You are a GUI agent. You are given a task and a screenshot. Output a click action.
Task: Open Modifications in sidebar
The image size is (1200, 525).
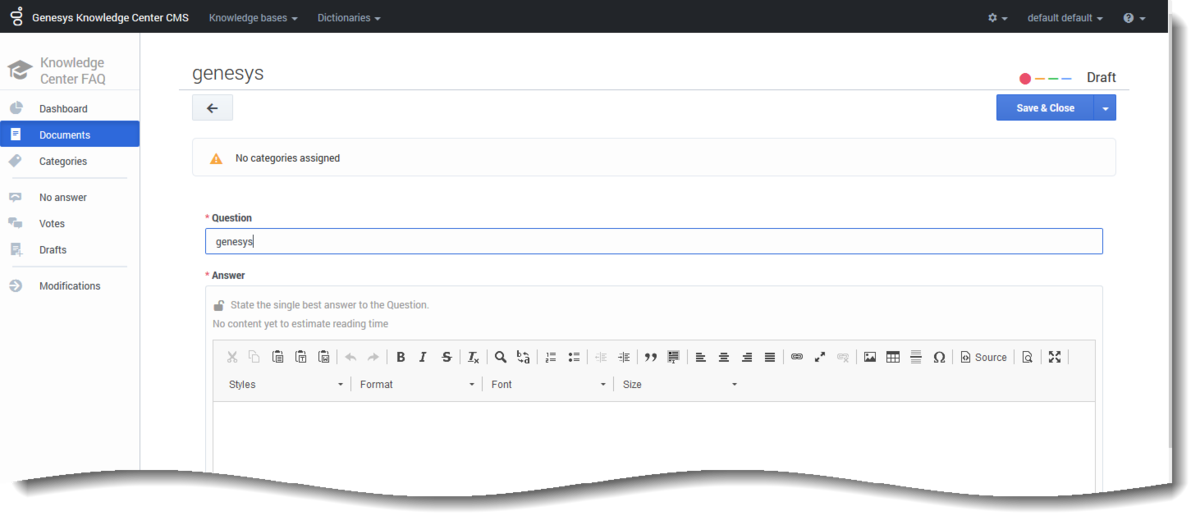[x=70, y=285]
